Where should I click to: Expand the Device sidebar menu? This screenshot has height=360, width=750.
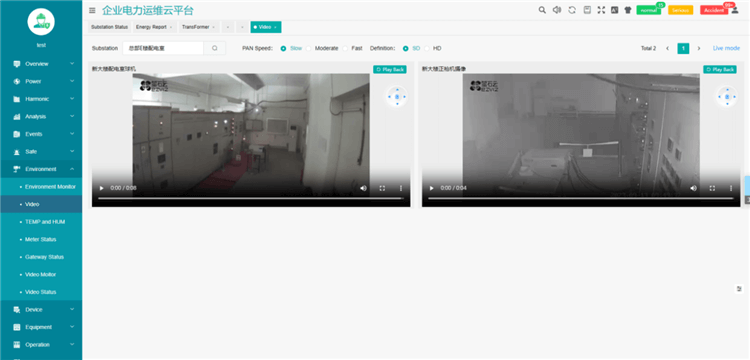[41, 309]
